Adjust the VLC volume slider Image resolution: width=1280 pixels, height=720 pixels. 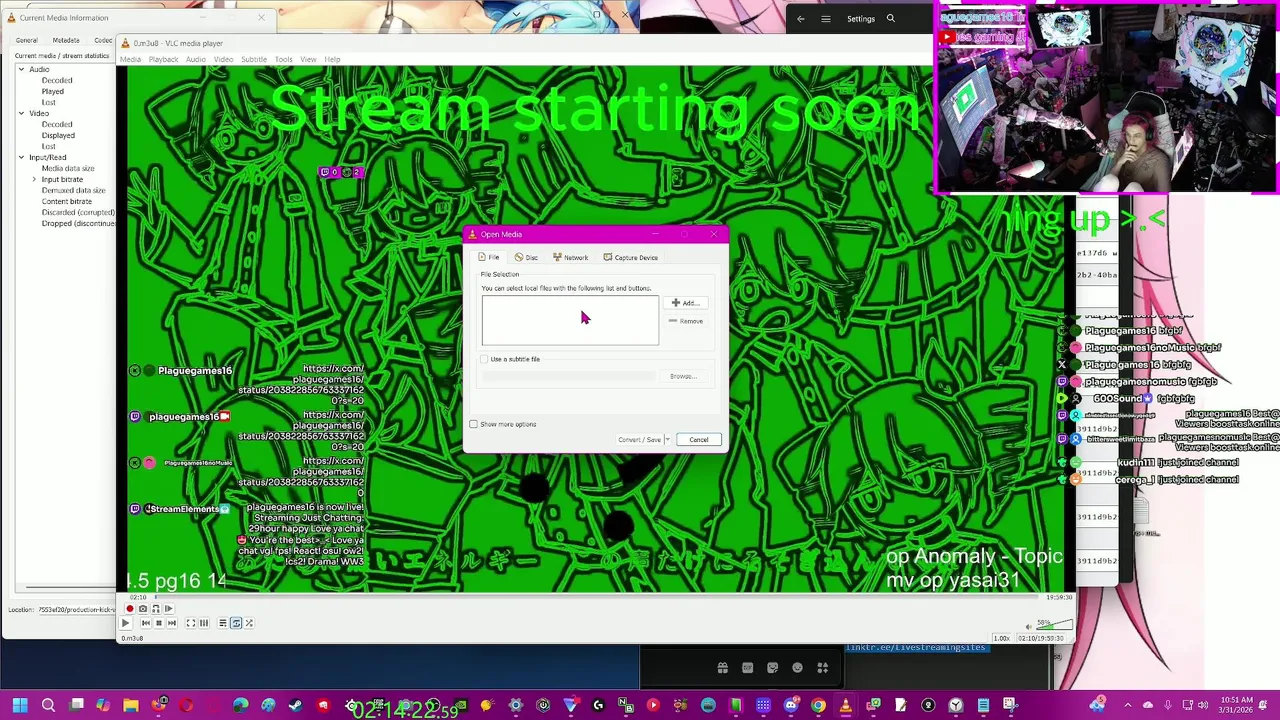coord(1055,626)
